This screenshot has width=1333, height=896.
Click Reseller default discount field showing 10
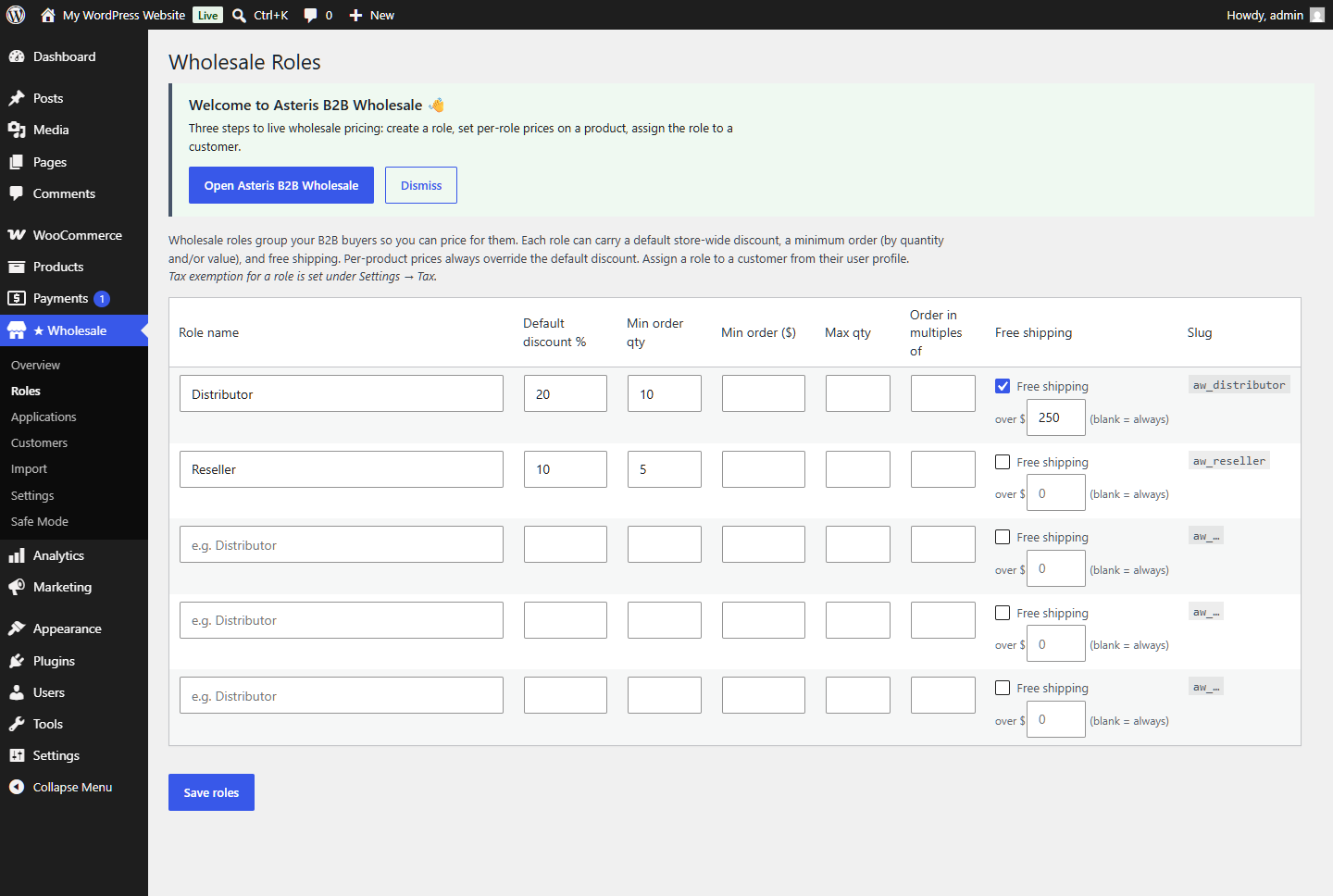(x=566, y=469)
